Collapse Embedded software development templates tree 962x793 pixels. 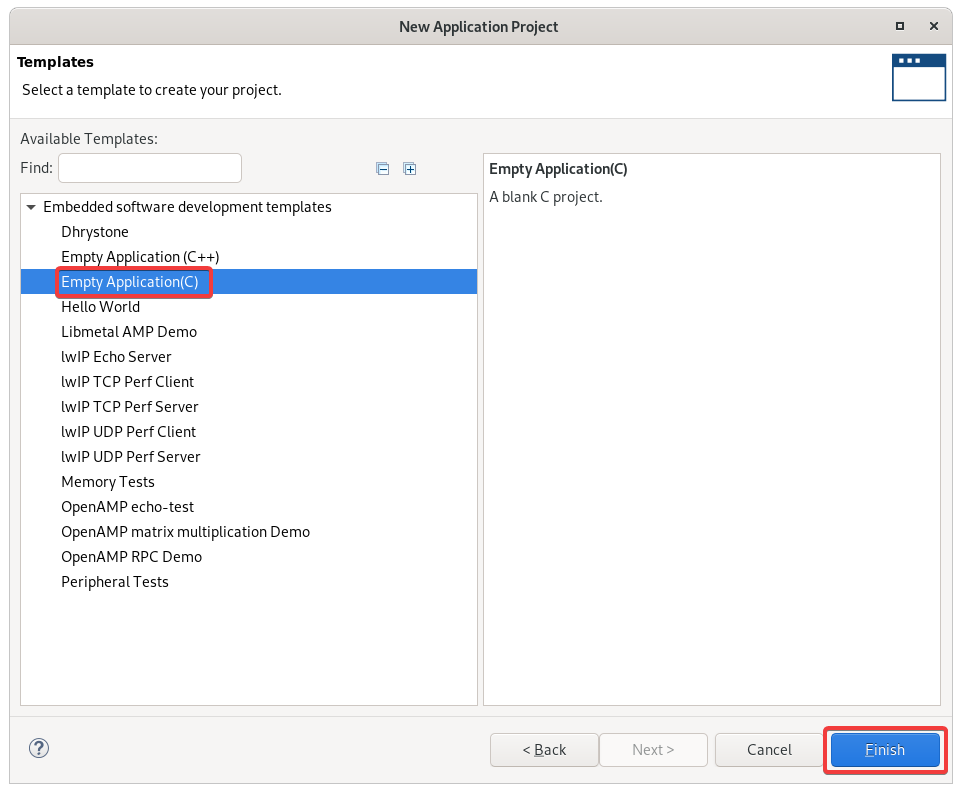31,207
